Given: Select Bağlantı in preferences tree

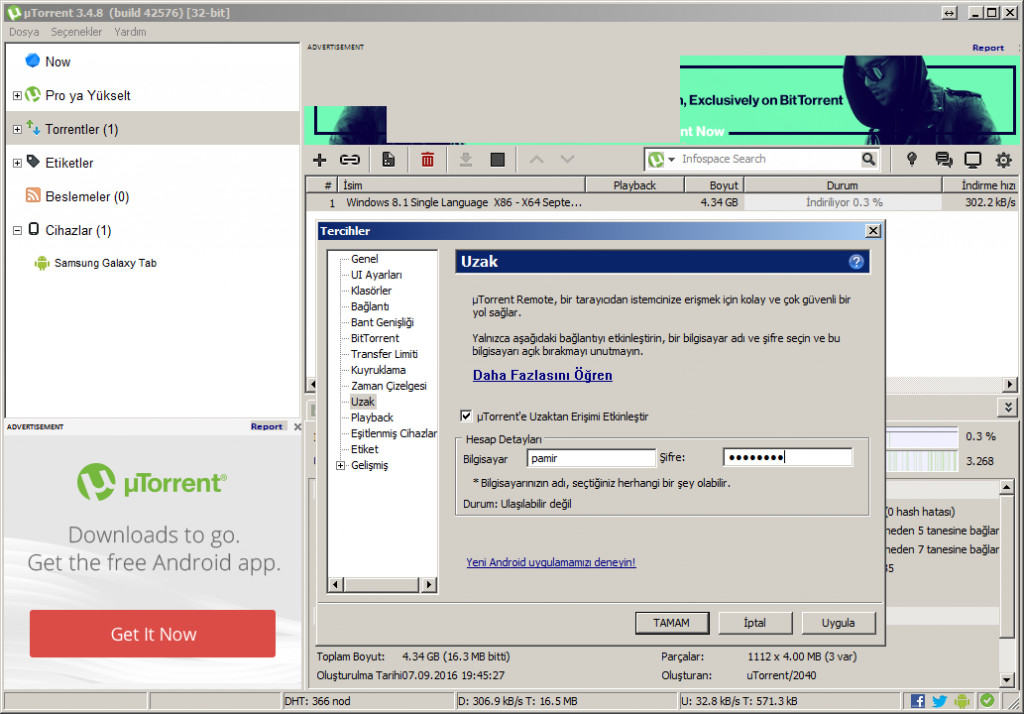Looking at the screenshot, I should pyautogui.click(x=370, y=306).
